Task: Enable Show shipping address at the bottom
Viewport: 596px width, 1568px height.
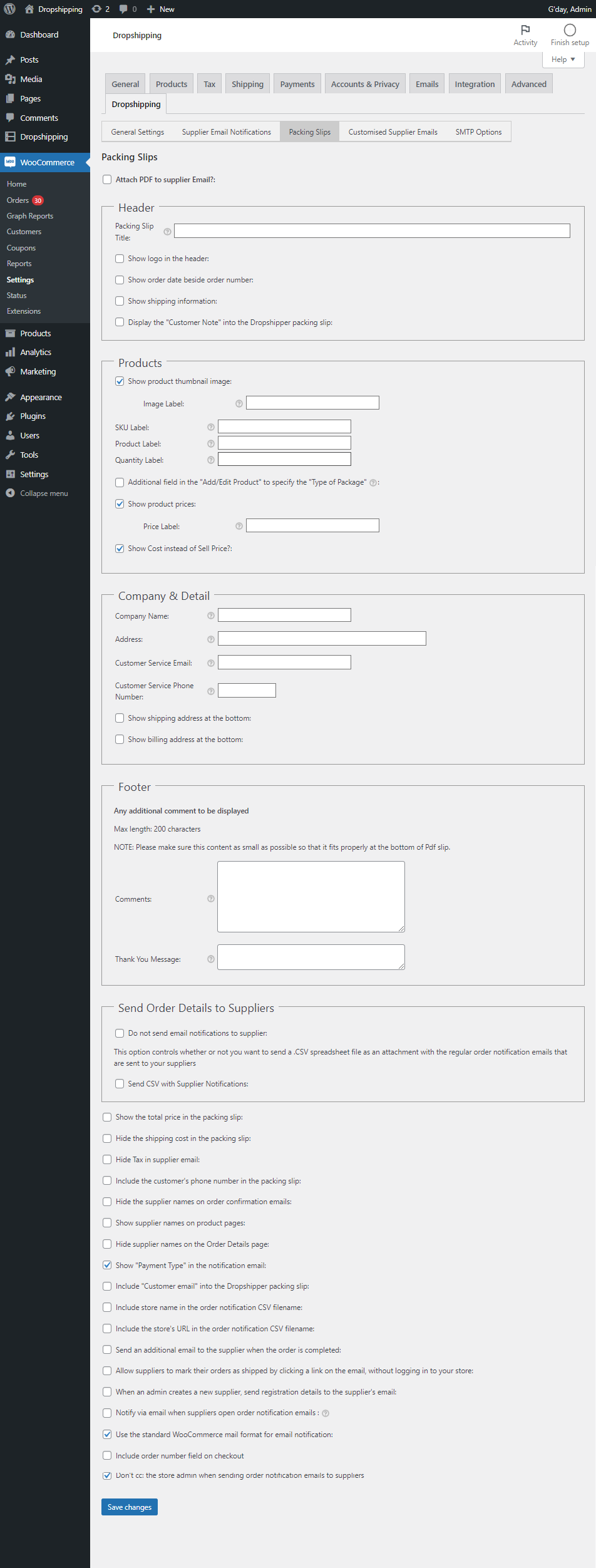Action: click(120, 718)
